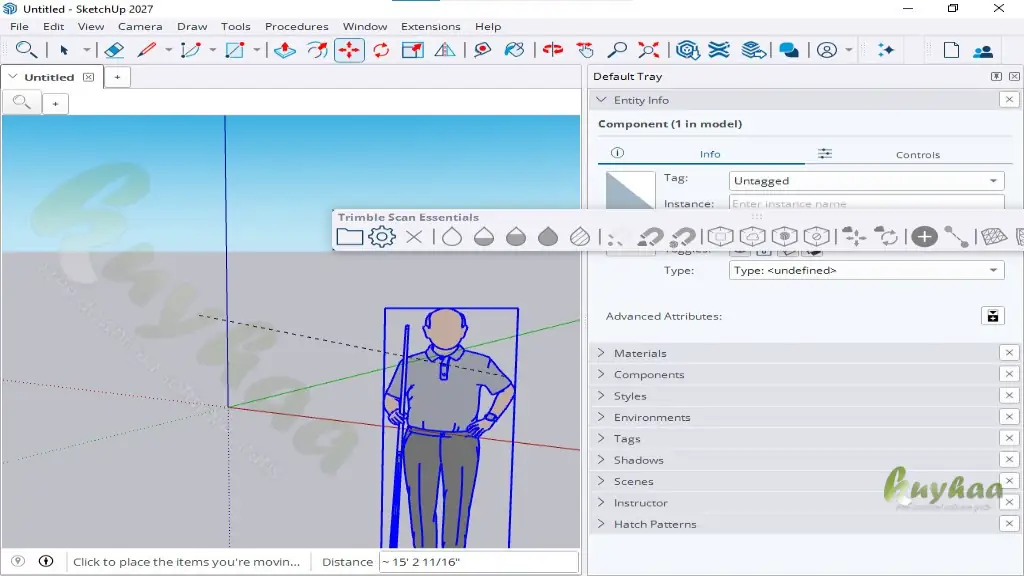Select the Rectangle shape tool
The width and height of the screenshot is (1024, 576).
(x=234, y=50)
